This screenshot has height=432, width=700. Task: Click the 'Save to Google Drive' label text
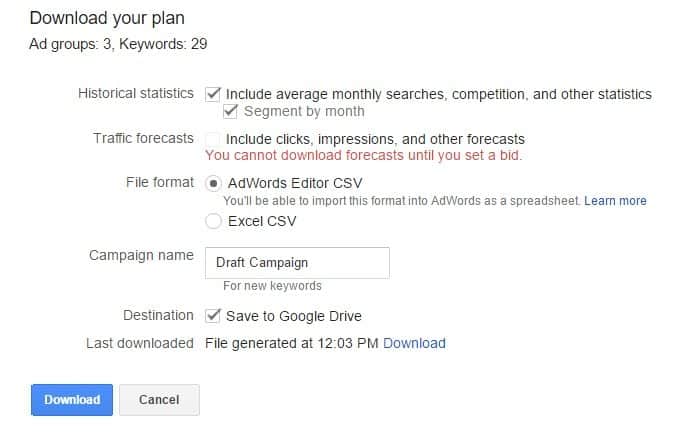[294, 316]
